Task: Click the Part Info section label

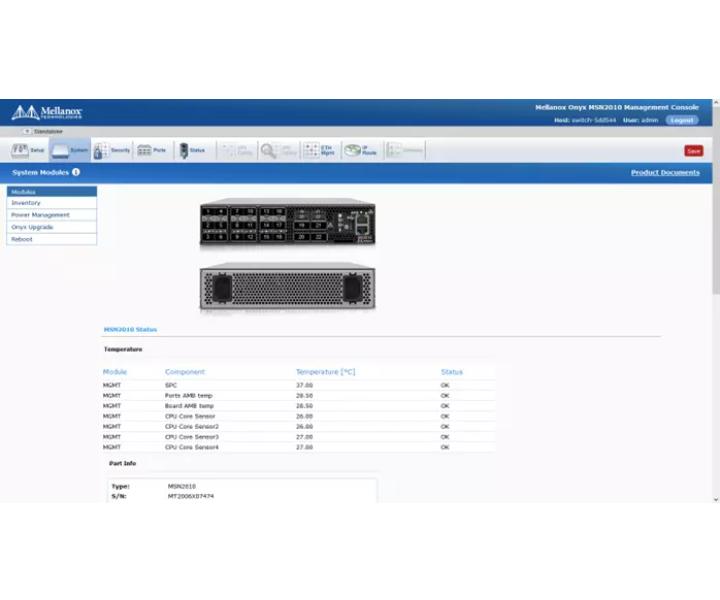Action: (x=123, y=463)
